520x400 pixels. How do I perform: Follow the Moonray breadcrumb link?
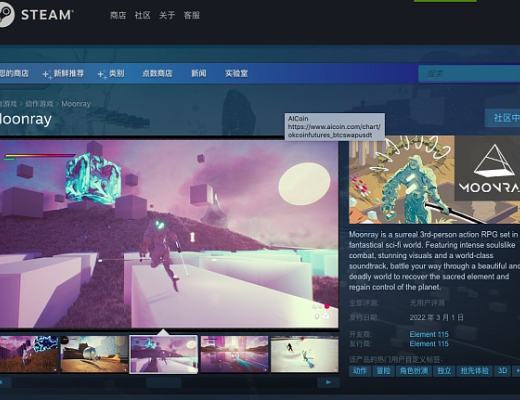[76, 104]
